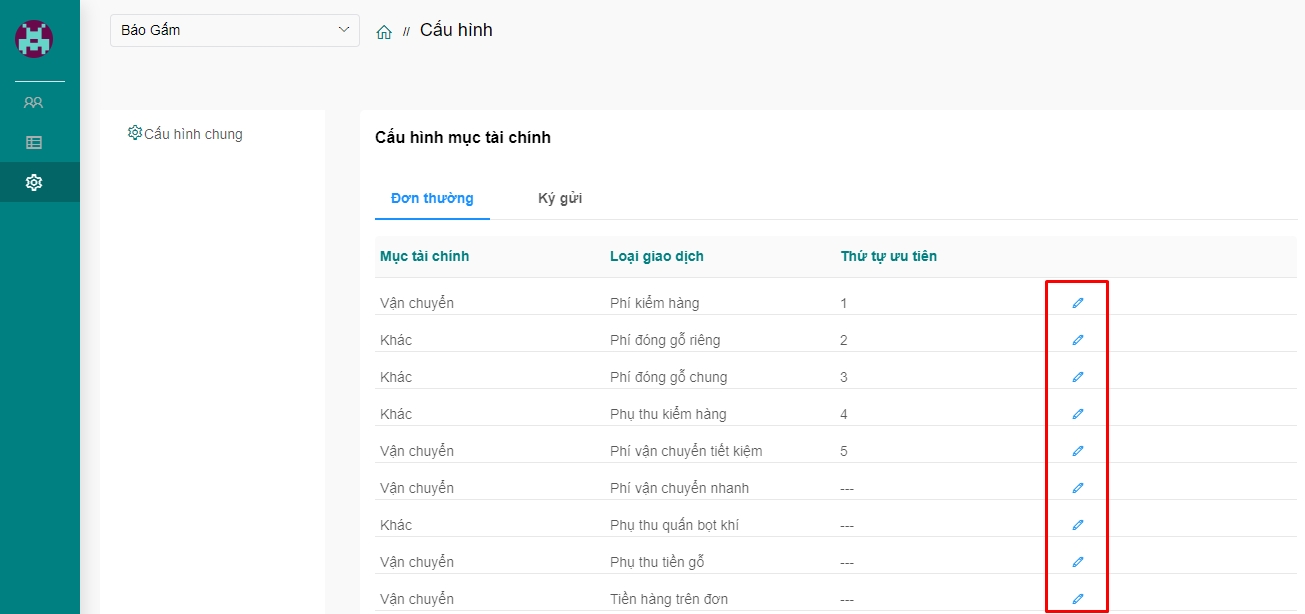This screenshot has height=614, width=1305.
Task: Click the pixel monster logo avatar
Action: (34, 39)
